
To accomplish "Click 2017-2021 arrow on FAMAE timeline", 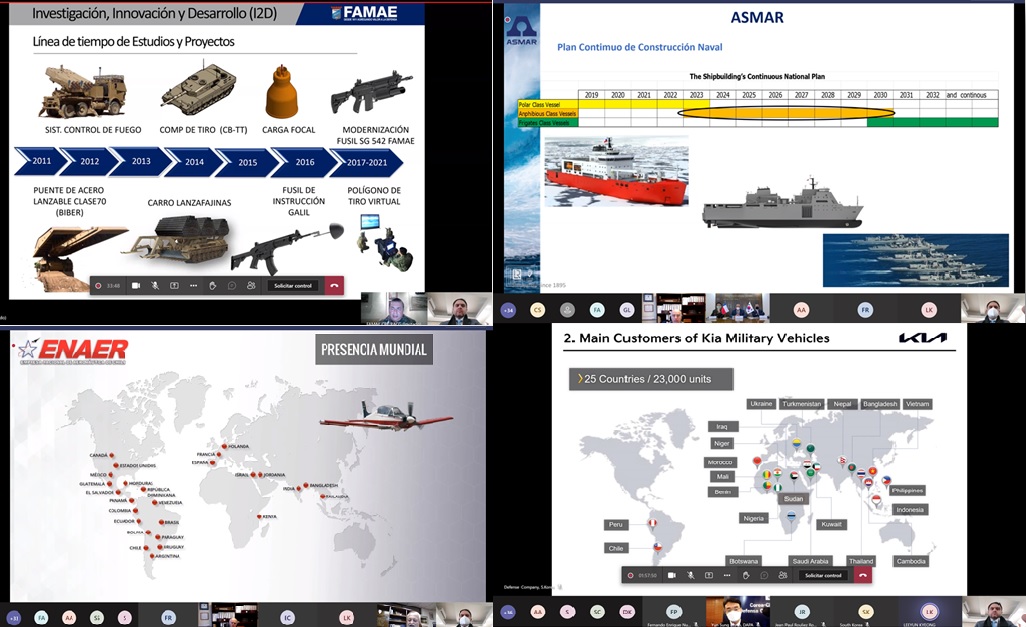I will pyautogui.click(x=366, y=162).
